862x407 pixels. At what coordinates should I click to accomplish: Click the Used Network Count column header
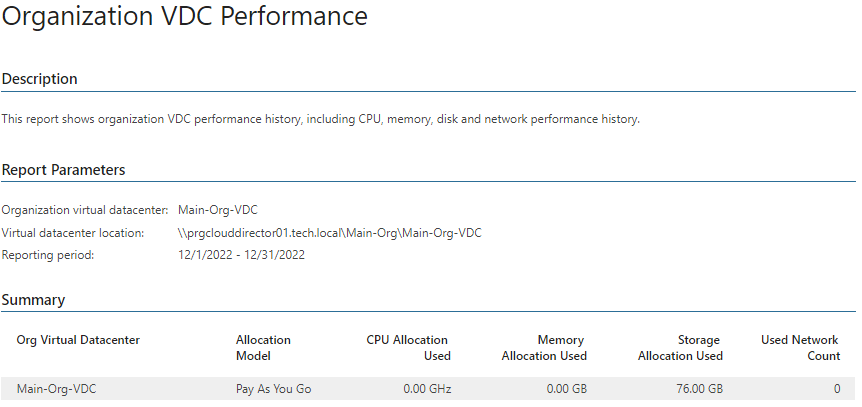800,348
